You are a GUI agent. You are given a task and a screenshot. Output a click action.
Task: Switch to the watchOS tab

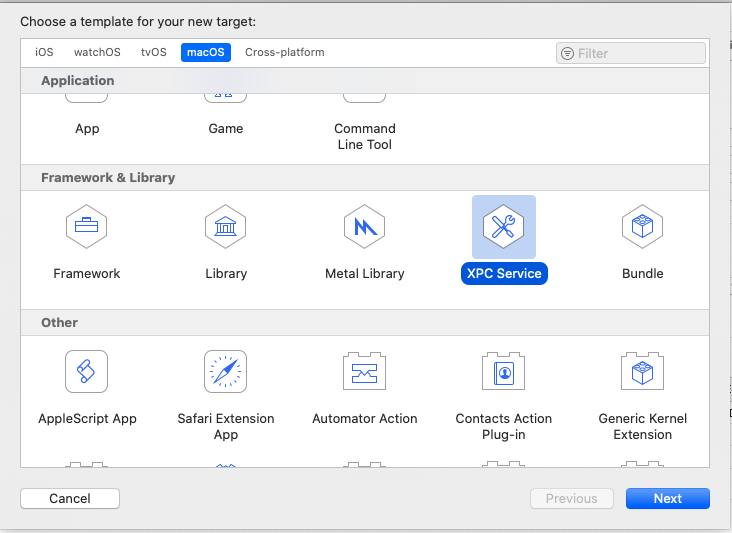(97, 52)
